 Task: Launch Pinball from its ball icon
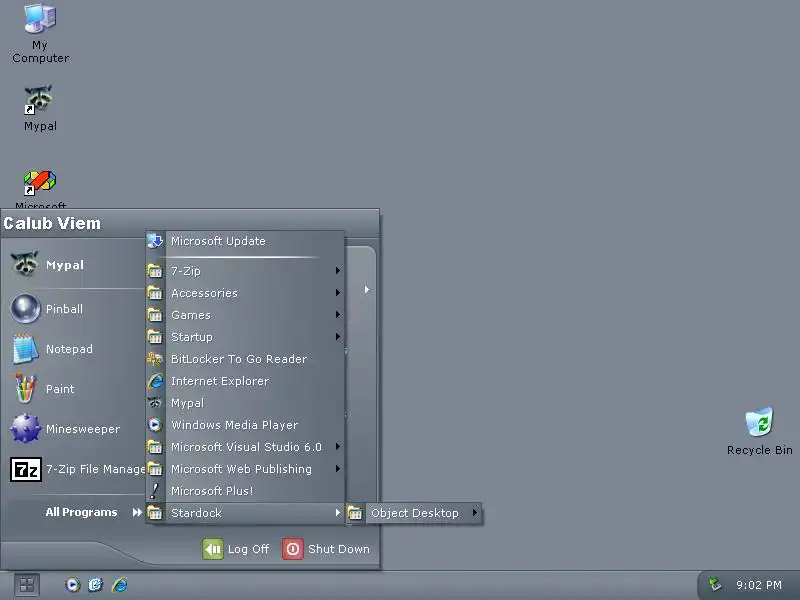point(25,309)
